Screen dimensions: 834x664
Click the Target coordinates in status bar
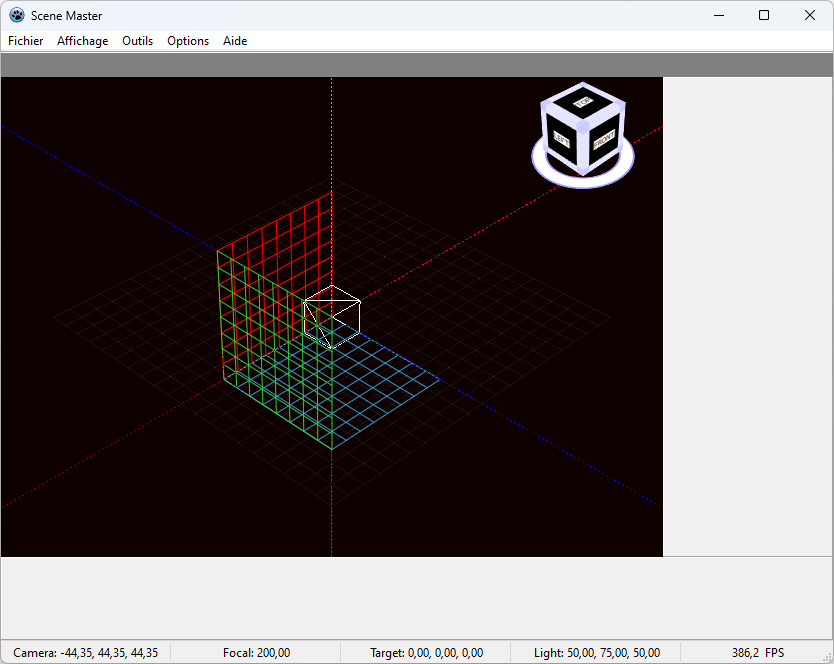(426, 653)
